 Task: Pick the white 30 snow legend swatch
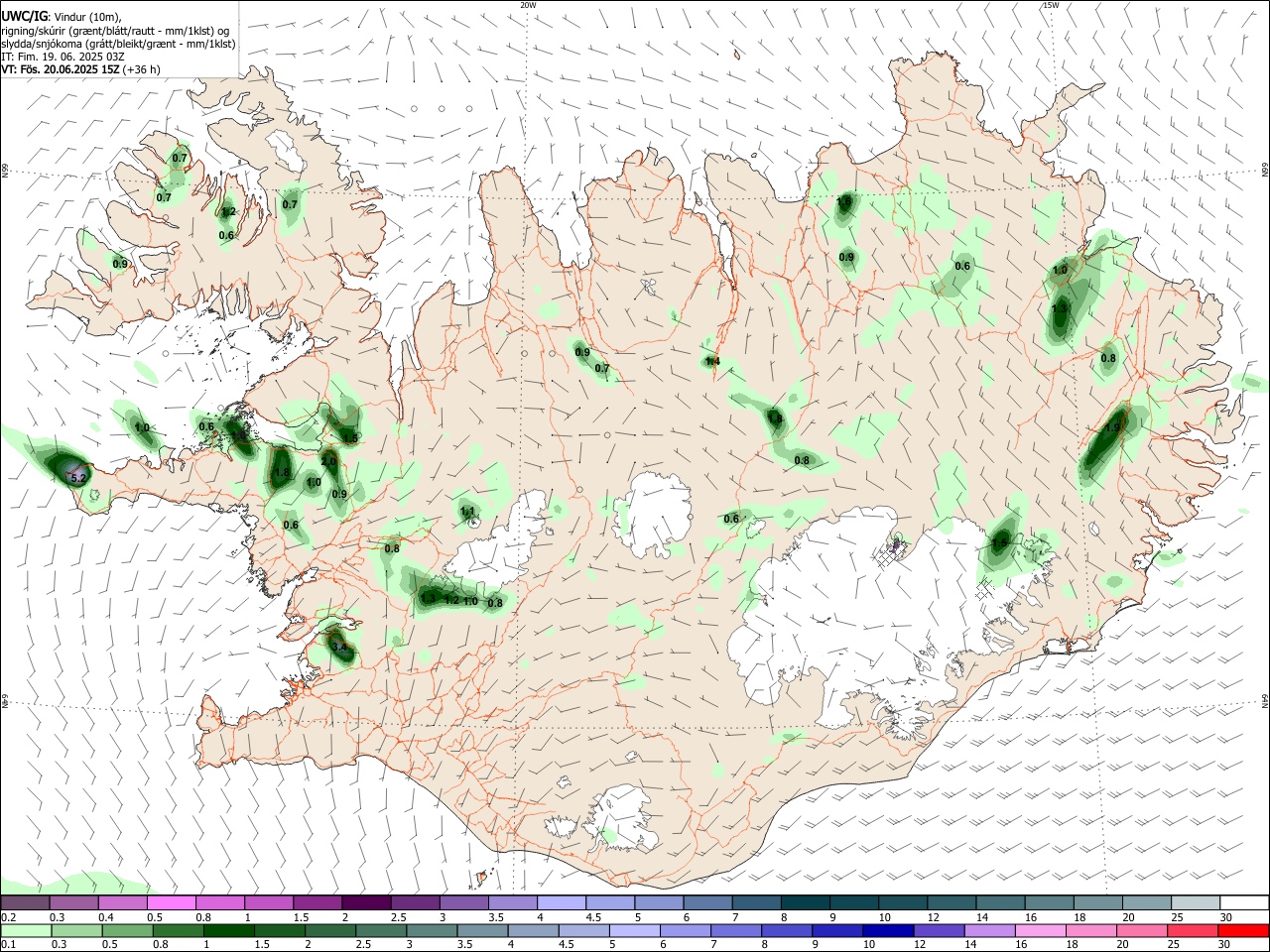(x=1243, y=902)
